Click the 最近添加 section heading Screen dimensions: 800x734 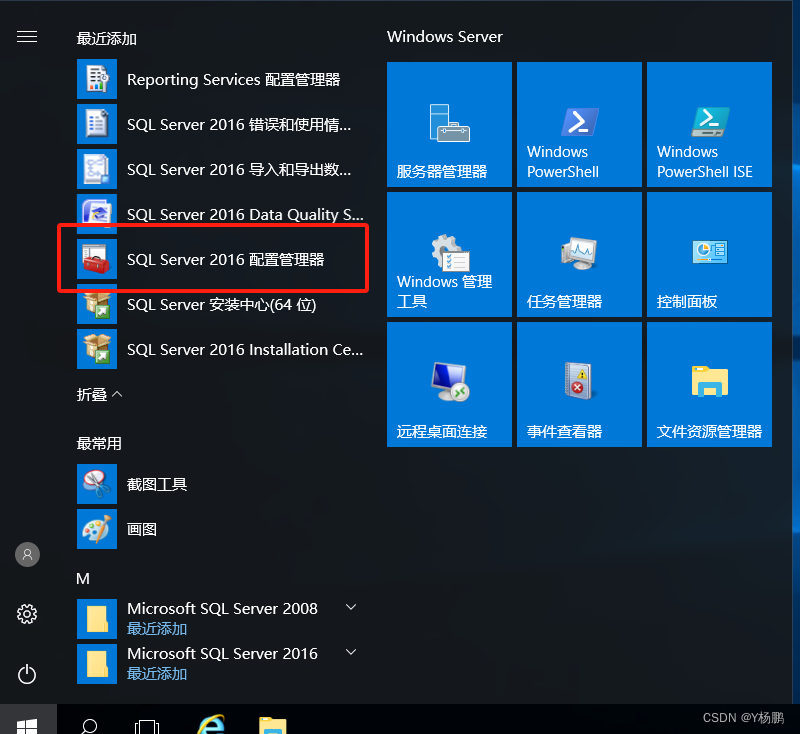coord(107,39)
